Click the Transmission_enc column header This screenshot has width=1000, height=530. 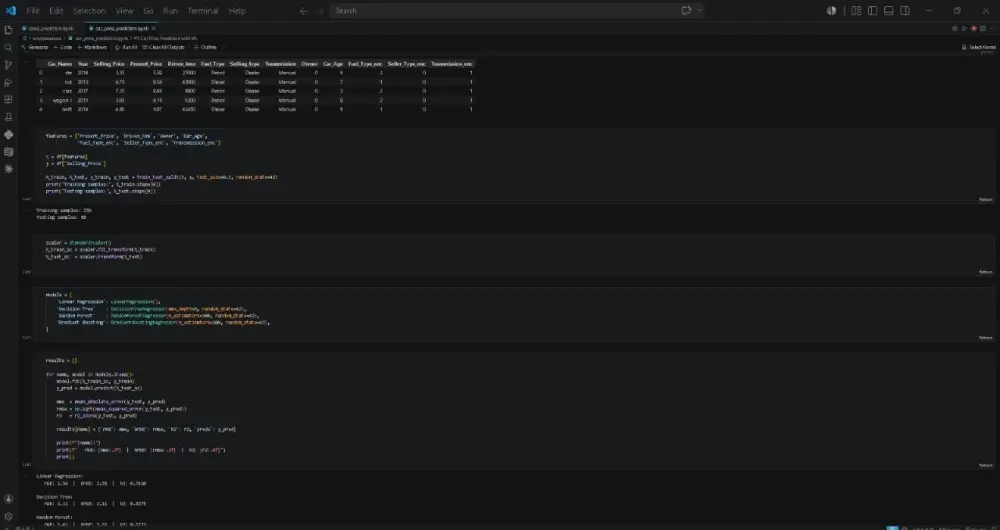452,64
